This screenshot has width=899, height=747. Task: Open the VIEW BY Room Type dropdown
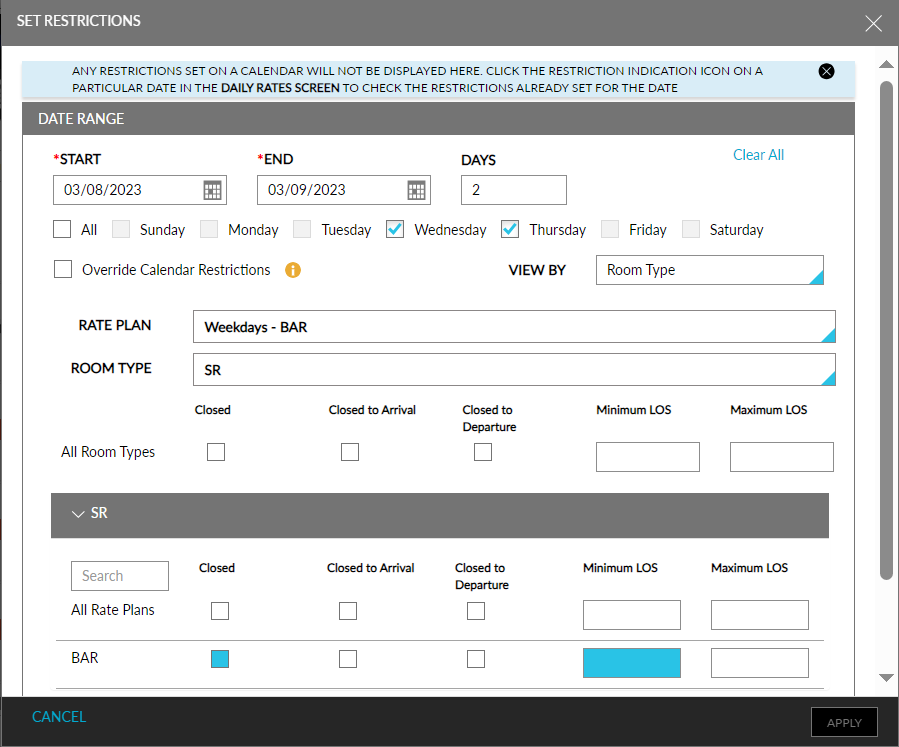click(x=710, y=270)
